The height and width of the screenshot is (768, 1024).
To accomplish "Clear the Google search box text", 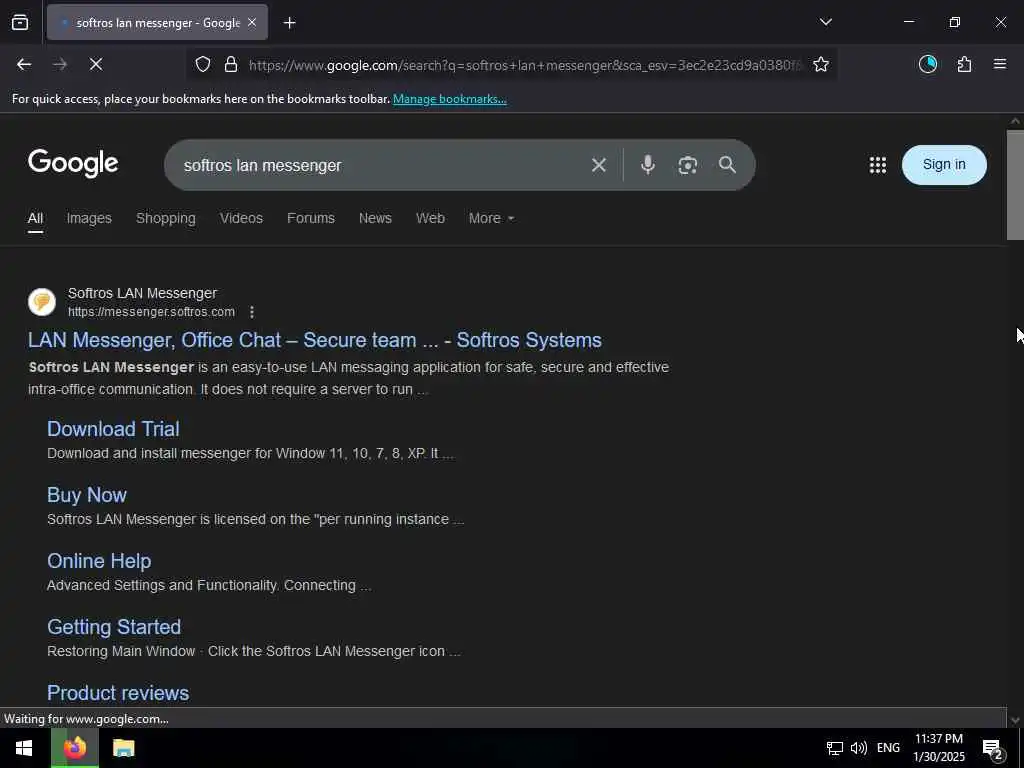I will pyautogui.click(x=599, y=165).
